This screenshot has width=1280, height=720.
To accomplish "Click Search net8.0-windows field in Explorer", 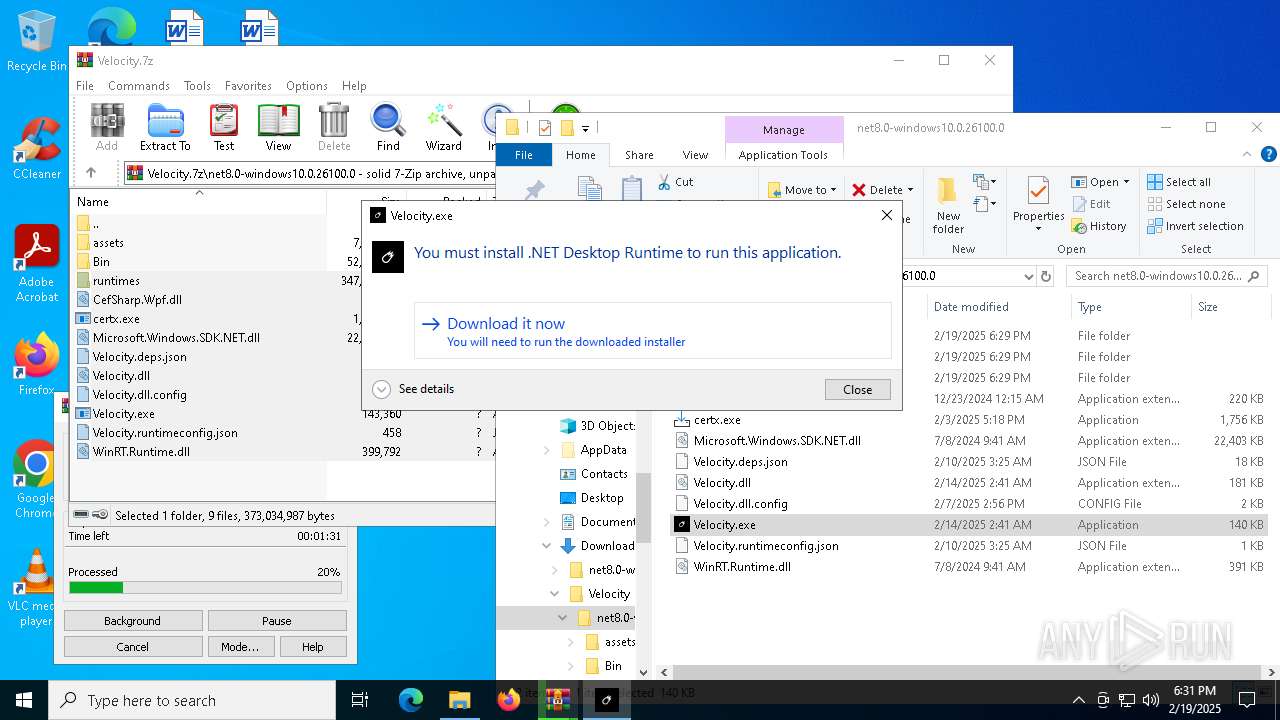I will [x=1166, y=276].
